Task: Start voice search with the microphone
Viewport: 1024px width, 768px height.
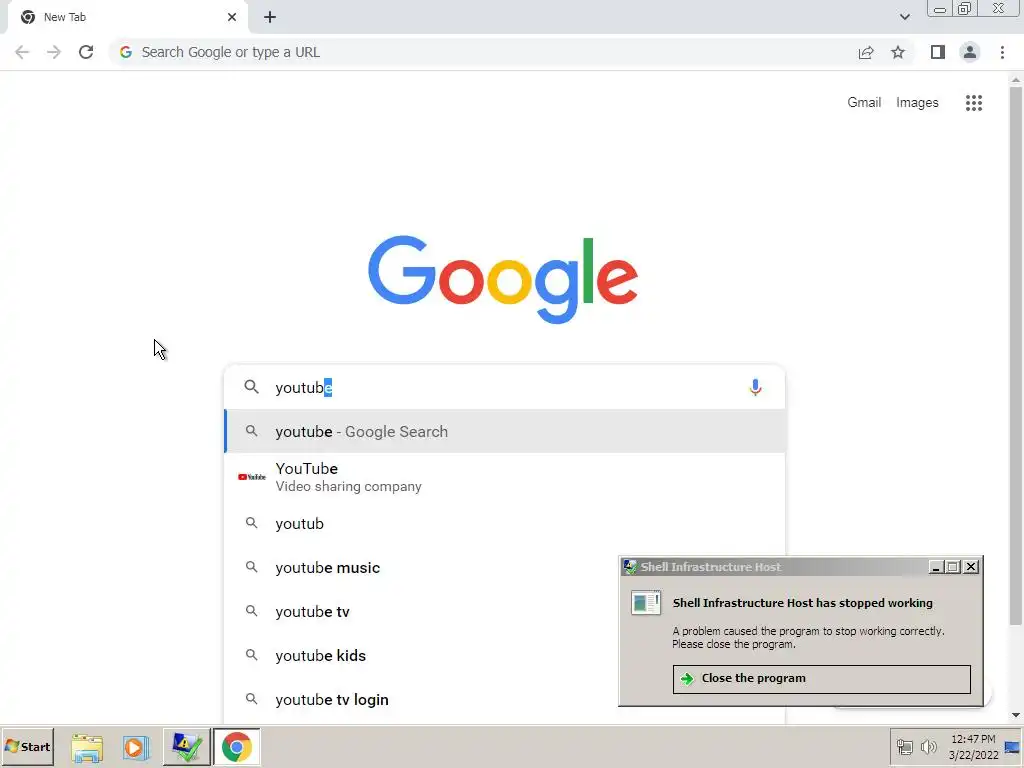Action: [755, 387]
